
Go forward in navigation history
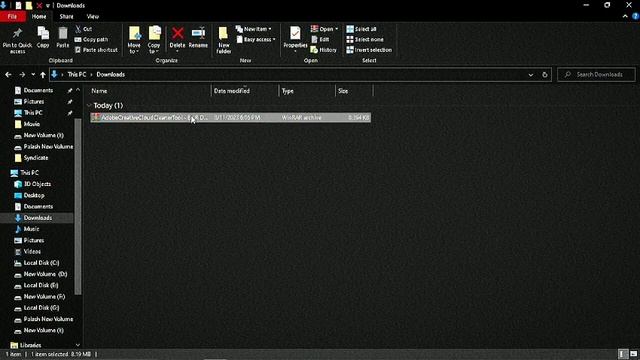tap(22, 75)
